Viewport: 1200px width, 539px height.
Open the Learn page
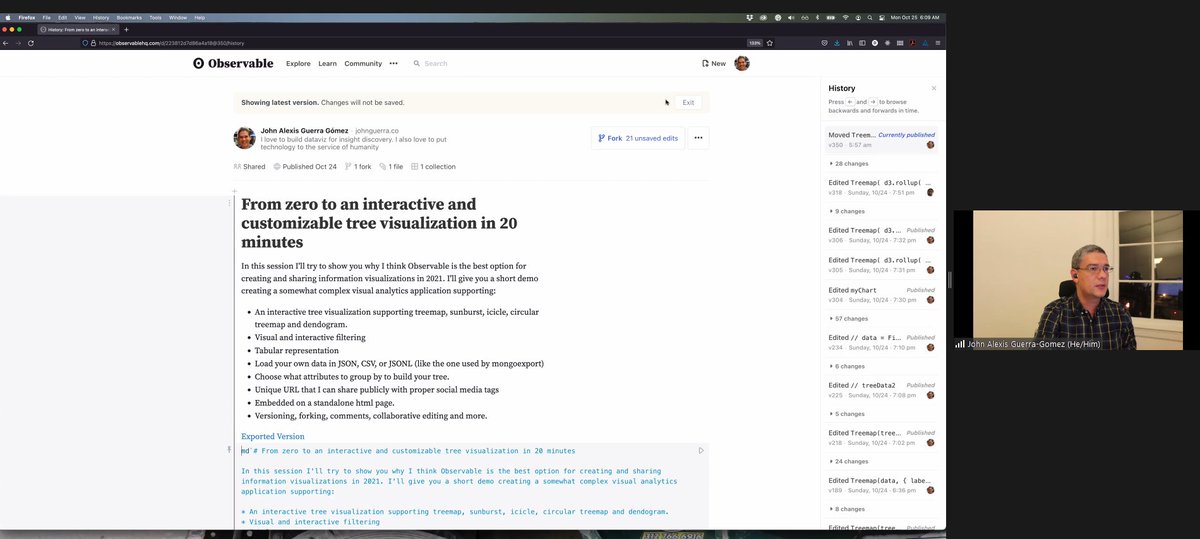tap(327, 63)
